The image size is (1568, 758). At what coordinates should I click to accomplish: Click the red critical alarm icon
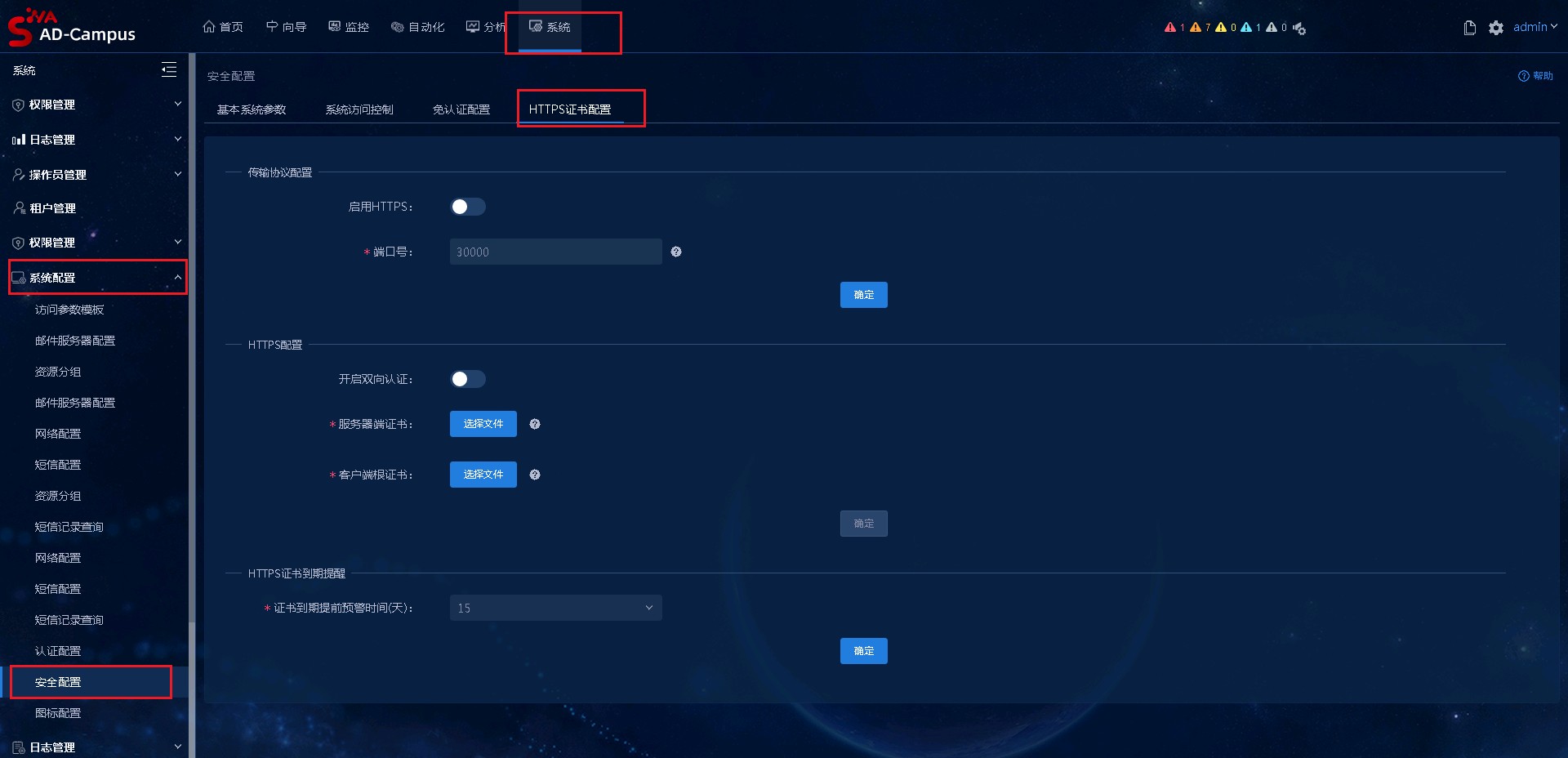(1170, 27)
